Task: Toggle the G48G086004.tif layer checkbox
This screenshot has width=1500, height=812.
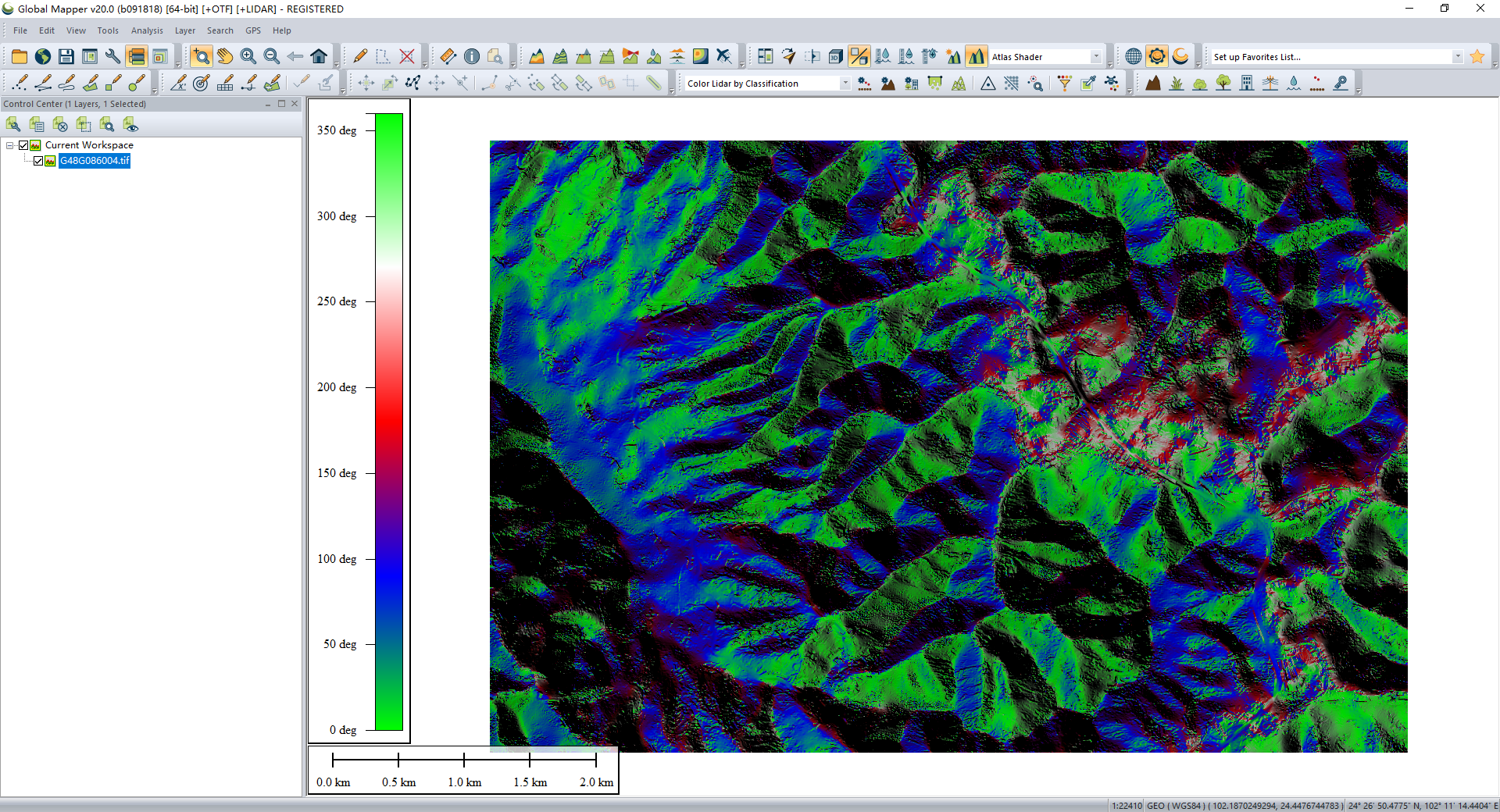Action: click(x=37, y=161)
